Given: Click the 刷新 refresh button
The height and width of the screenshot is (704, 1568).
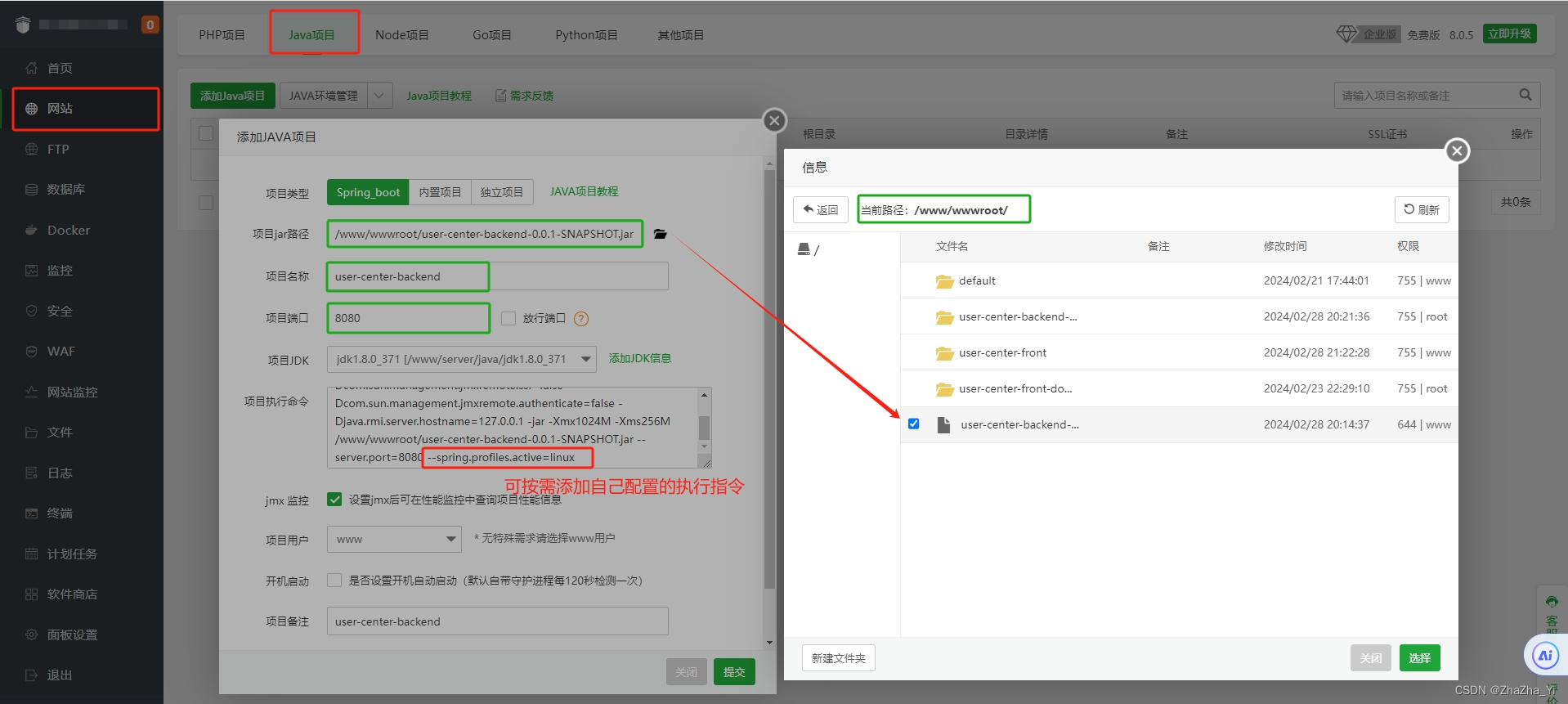Looking at the screenshot, I should [1422, 209].
